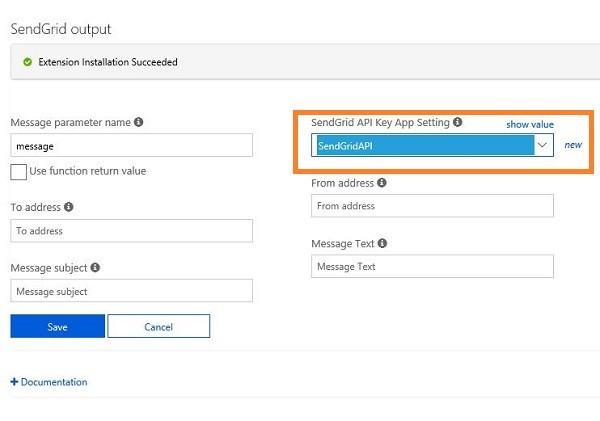Click info icon beside Message parameter name
600x421 pixels.
138,123
